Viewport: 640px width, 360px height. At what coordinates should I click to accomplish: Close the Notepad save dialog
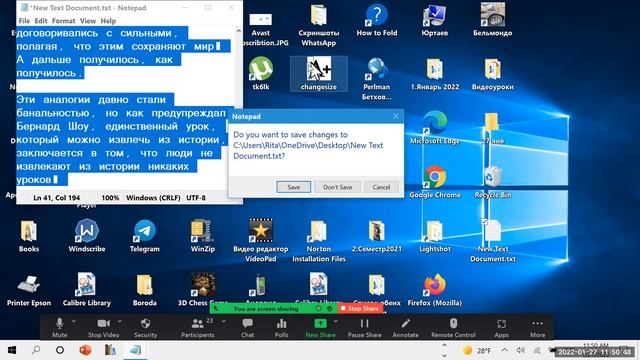coord(396,116)
